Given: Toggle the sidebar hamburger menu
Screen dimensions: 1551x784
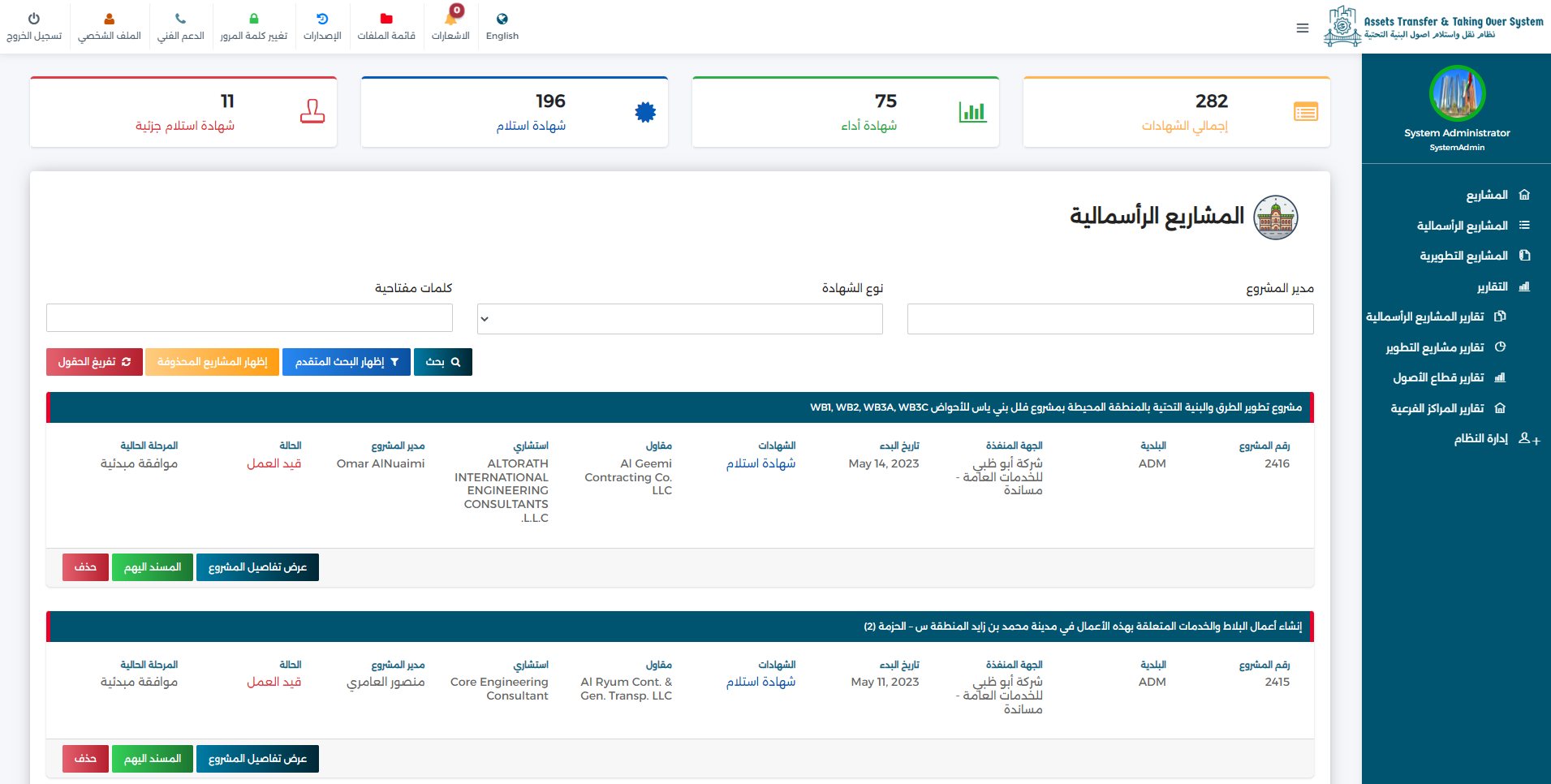Looking at the screenshot, I should point(1303,28).
